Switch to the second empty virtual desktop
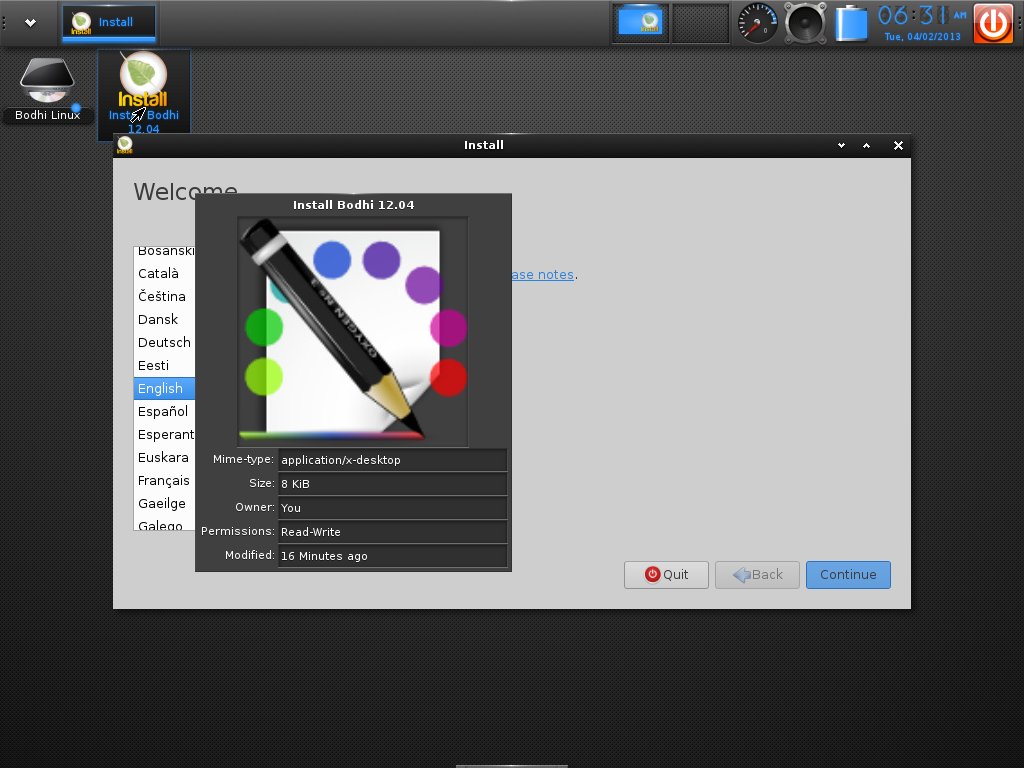Screen dimensions: 1024x768 pos(700,23)
